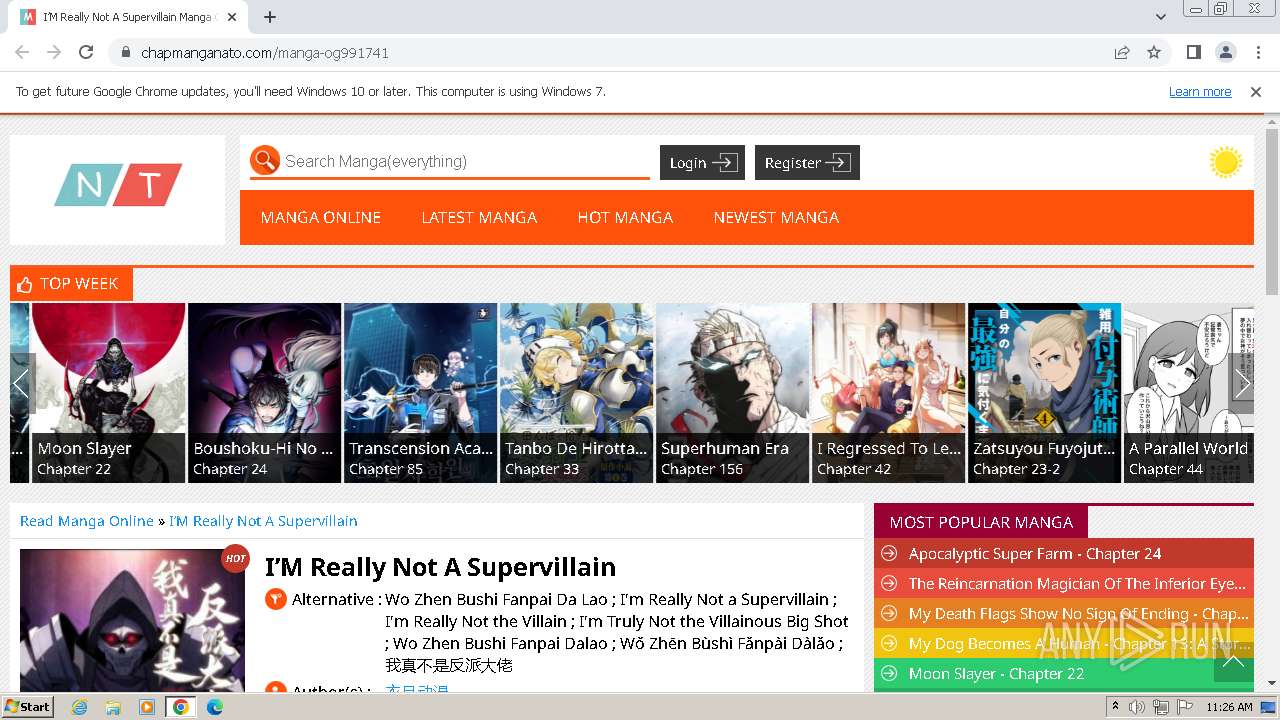
Task: Reload the page with the refresh icon
Action: (86, 52)
